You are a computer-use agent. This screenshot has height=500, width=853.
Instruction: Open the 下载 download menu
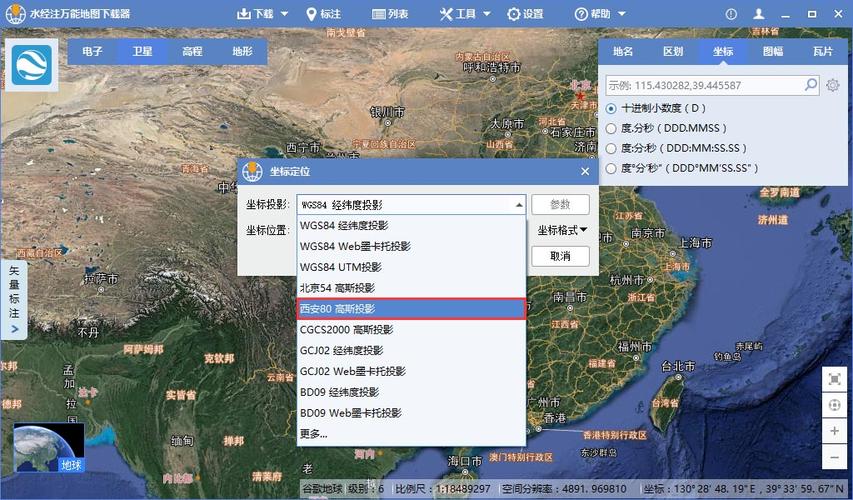pyautogui.click(x=263, y=14)
